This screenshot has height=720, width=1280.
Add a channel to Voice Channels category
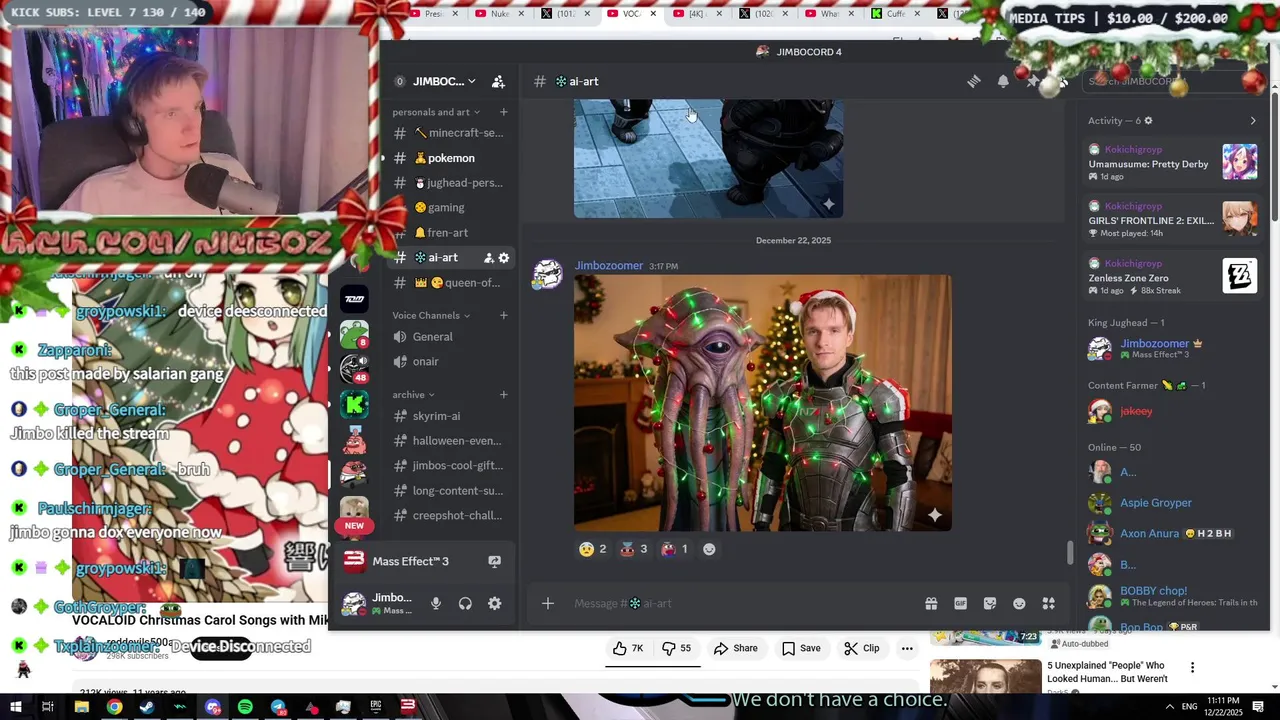click(503, 315)
